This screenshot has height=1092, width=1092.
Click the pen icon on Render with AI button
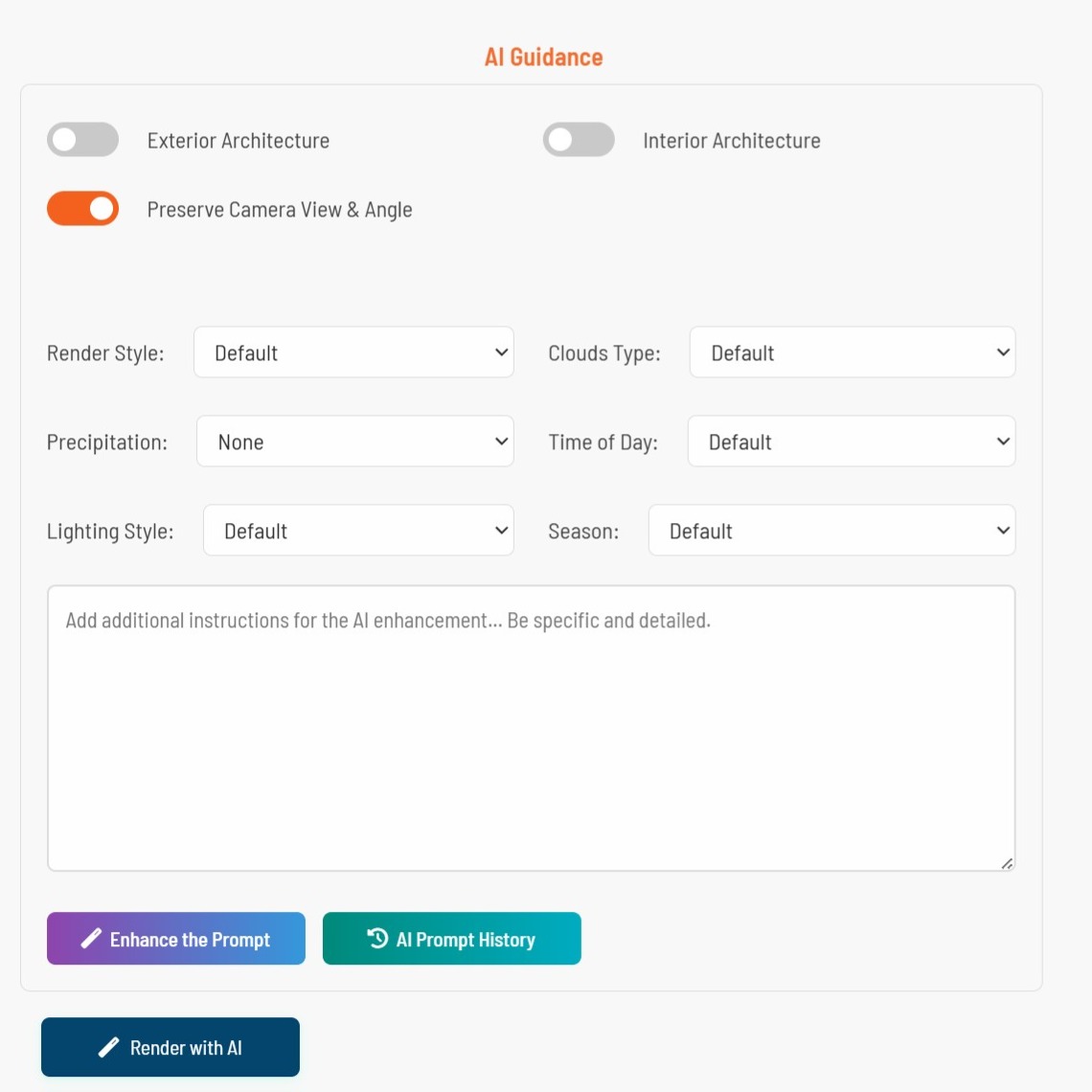click(x=109, y=1047)
